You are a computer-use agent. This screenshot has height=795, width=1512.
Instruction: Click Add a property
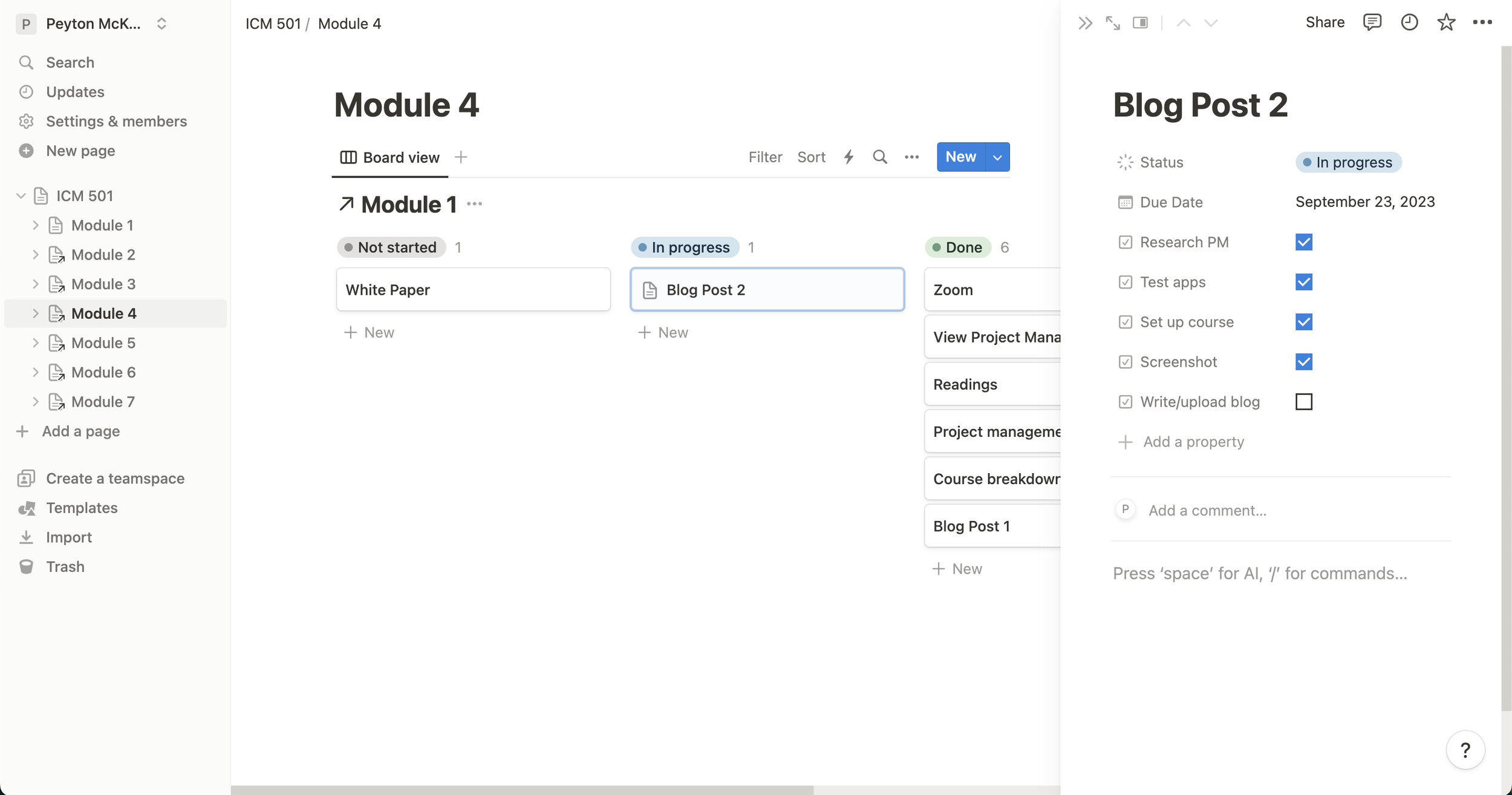pos(1193,442)
